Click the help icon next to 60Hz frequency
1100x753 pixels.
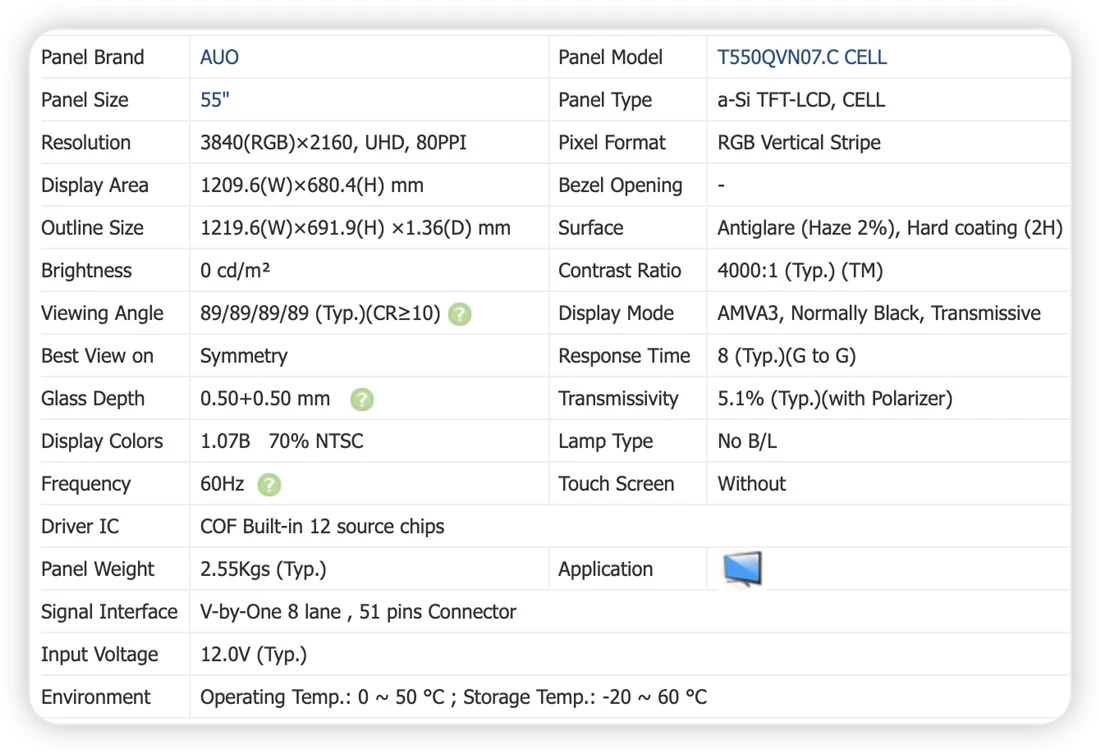pyautogui.click(x=269, y=485)
